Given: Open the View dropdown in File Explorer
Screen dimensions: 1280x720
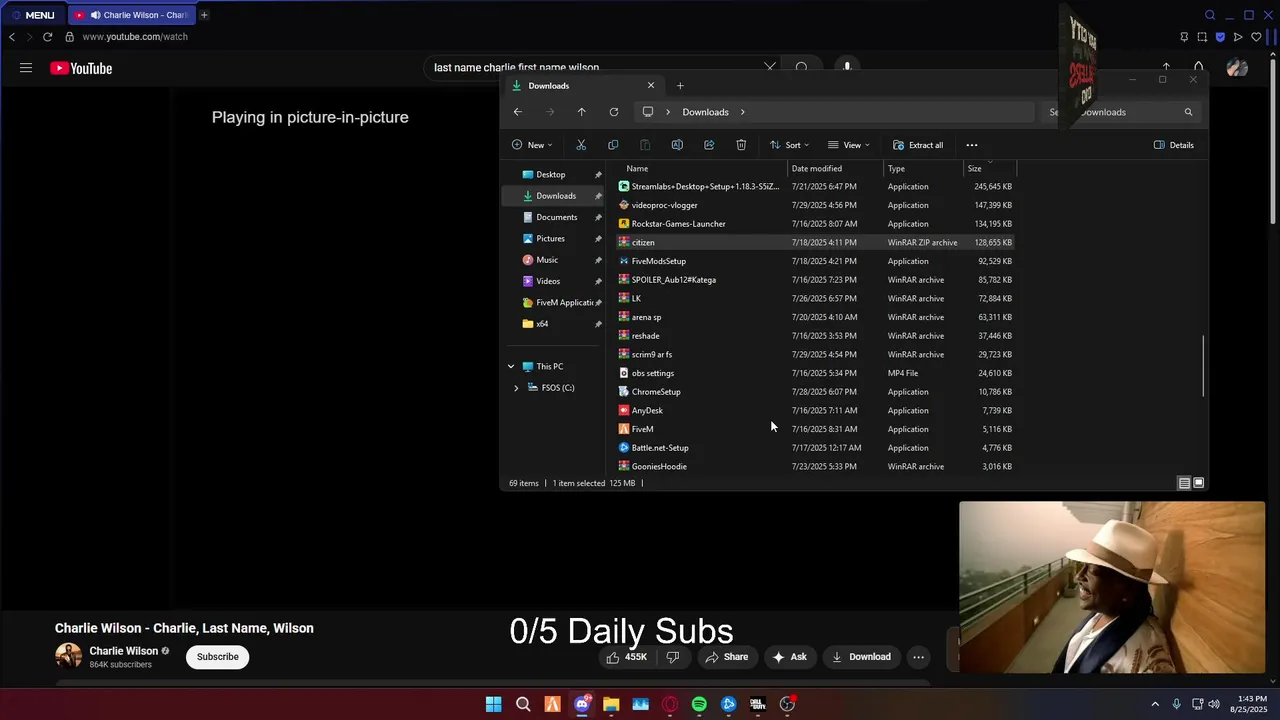Looking at the screenshot, I should 849,145.
